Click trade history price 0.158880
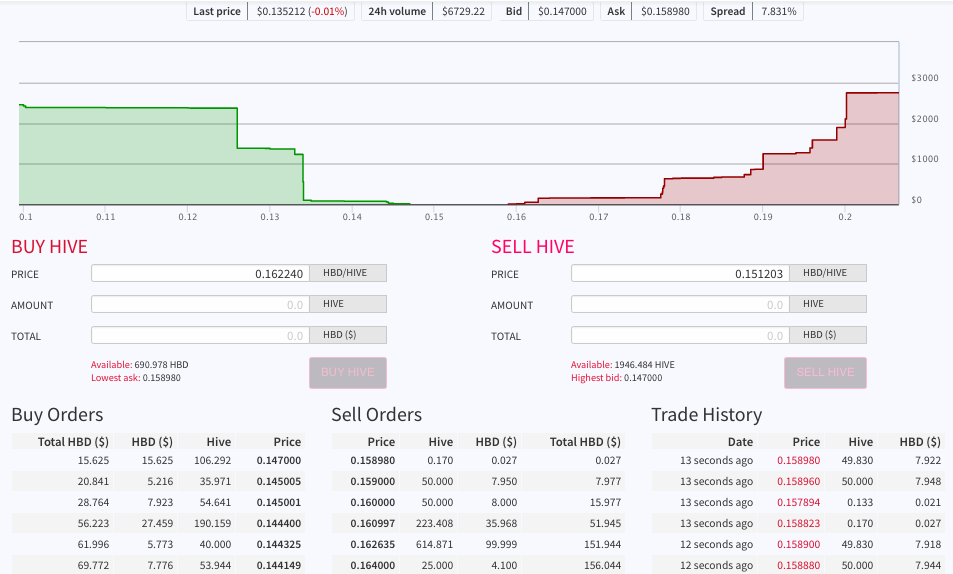The height and width of the screenshot is (574, 953). [798, 565]
